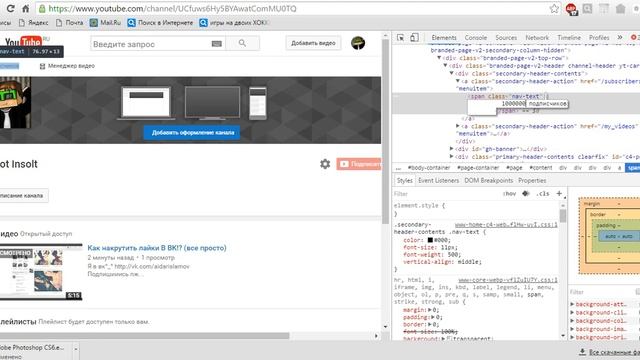The width and height of the screenshot is (640, 360).
Task: Click the Яндекс bookmark
Action: coord(34,22)
